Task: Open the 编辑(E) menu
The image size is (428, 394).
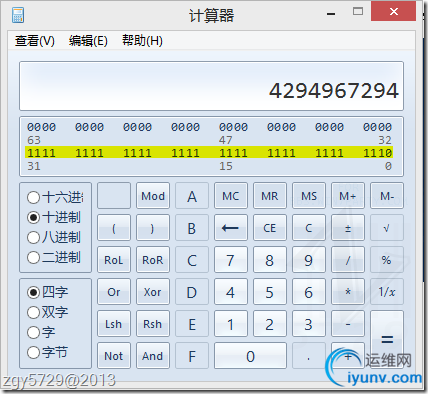Action: (x=88, y=41)
